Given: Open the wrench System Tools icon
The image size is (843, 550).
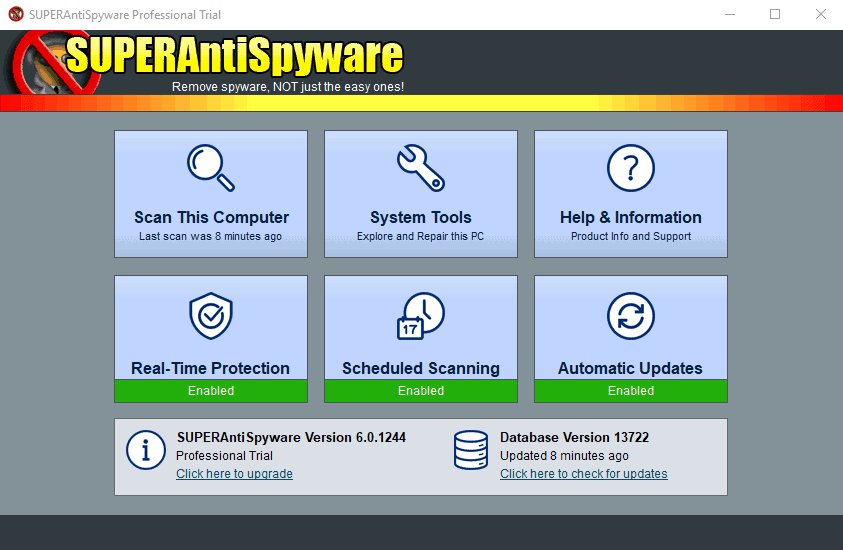Looking at the screenshot, I should tap(421, 168).
